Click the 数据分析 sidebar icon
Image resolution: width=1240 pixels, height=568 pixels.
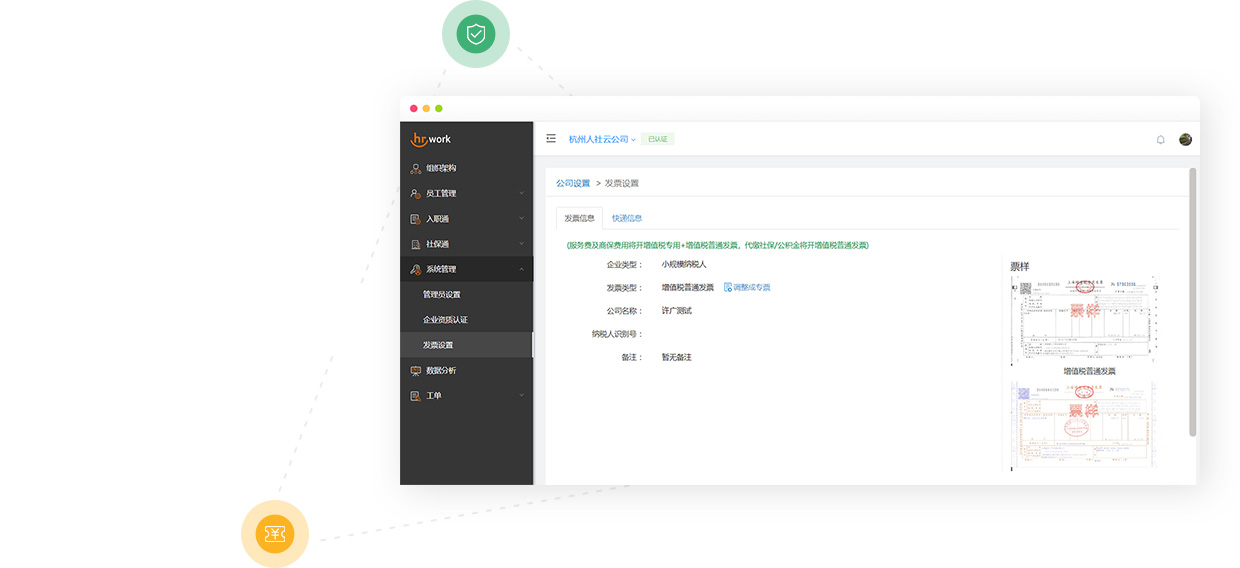pyautogui.click(x=416, y=371)
